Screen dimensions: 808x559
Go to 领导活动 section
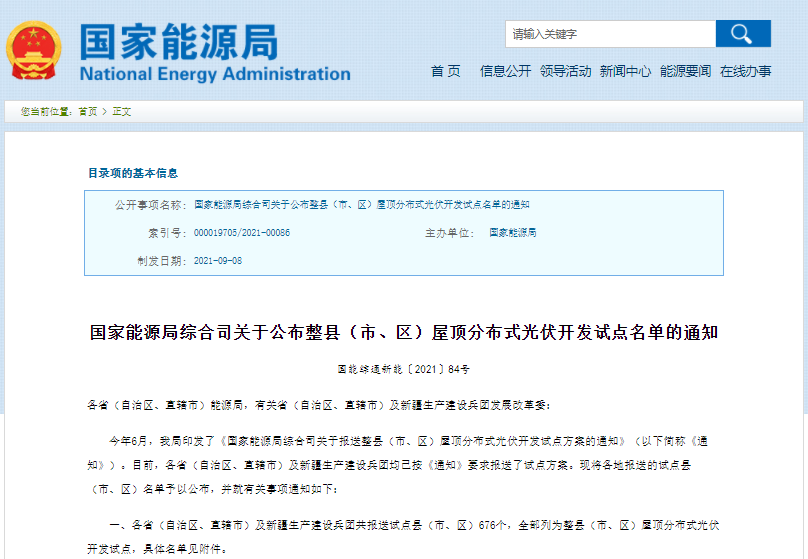(565, 71)
